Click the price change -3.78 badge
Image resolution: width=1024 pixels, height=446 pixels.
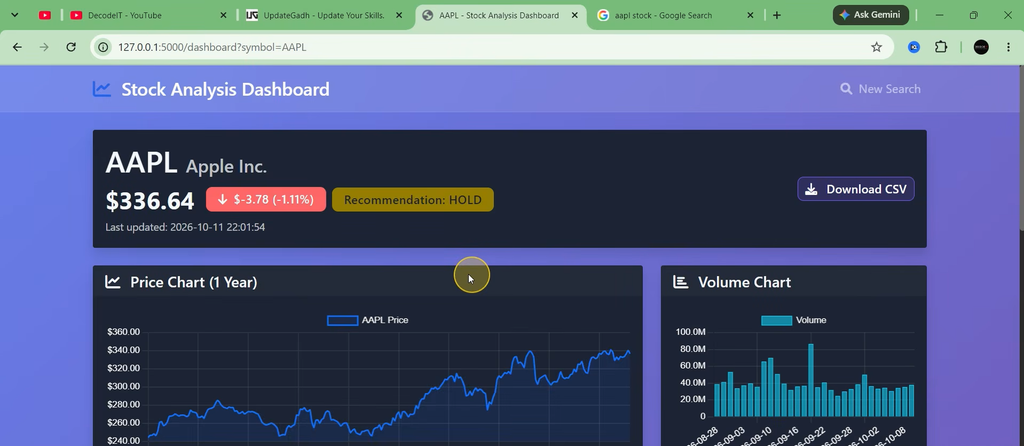tap(266, 199)
